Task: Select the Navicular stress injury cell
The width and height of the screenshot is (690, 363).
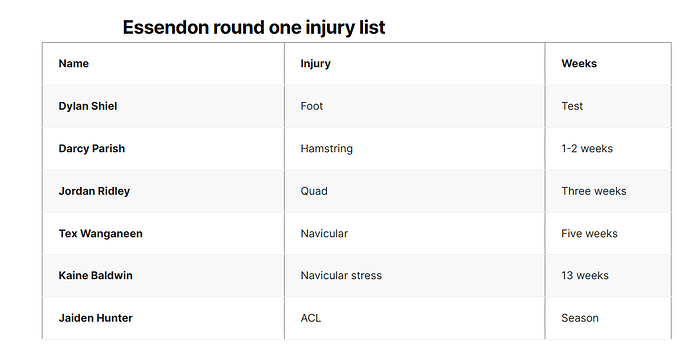Action: coord(415,275)
